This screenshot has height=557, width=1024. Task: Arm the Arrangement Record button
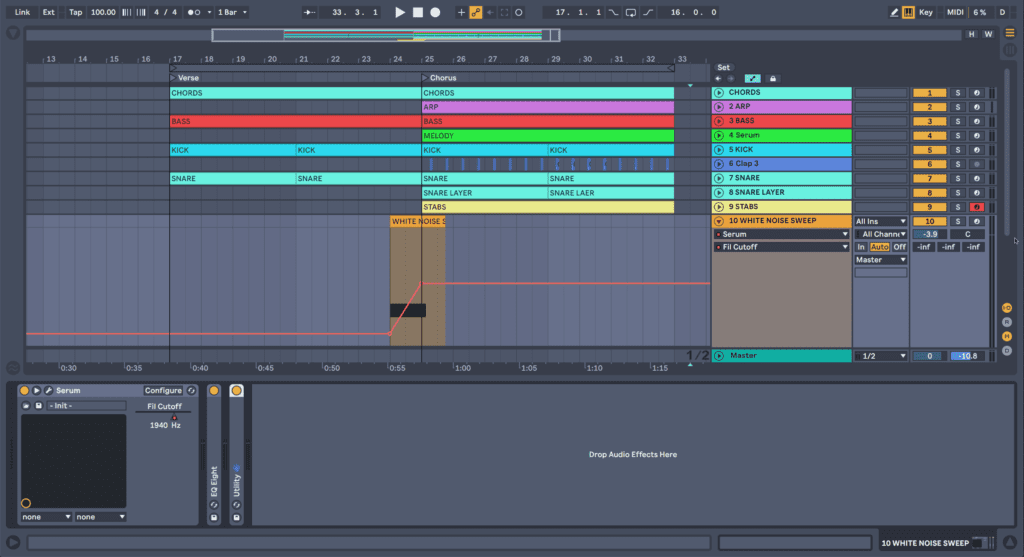435,12
